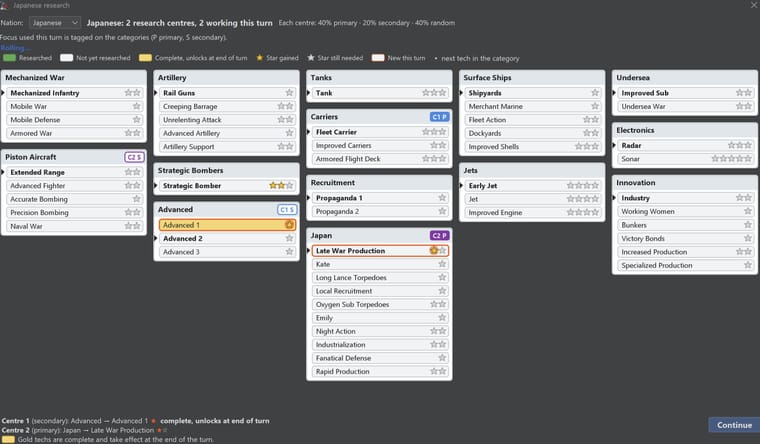Click the star next to Kate

click(442, 264)
